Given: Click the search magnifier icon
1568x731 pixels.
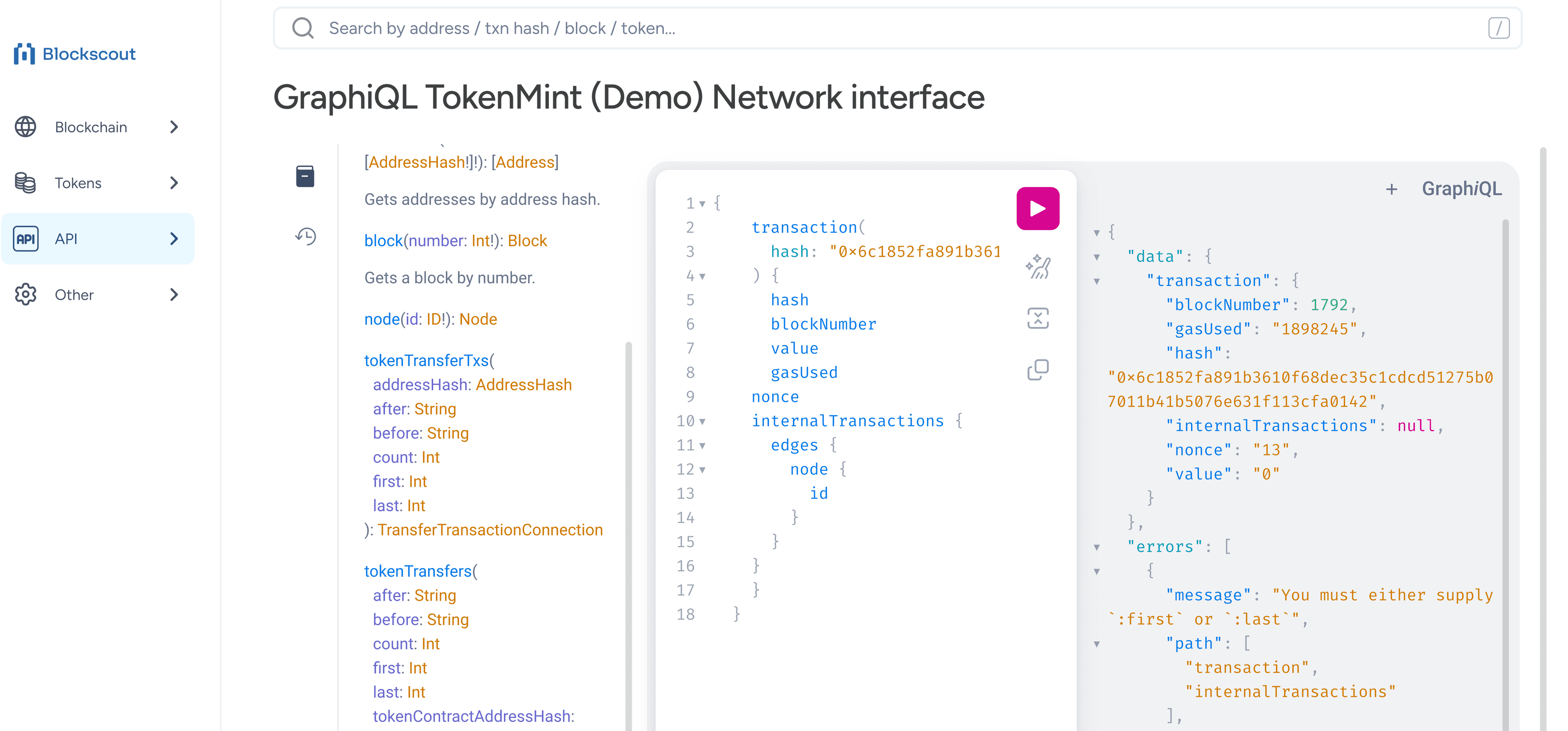Looking at the screenshot, I should coord(303,28).
